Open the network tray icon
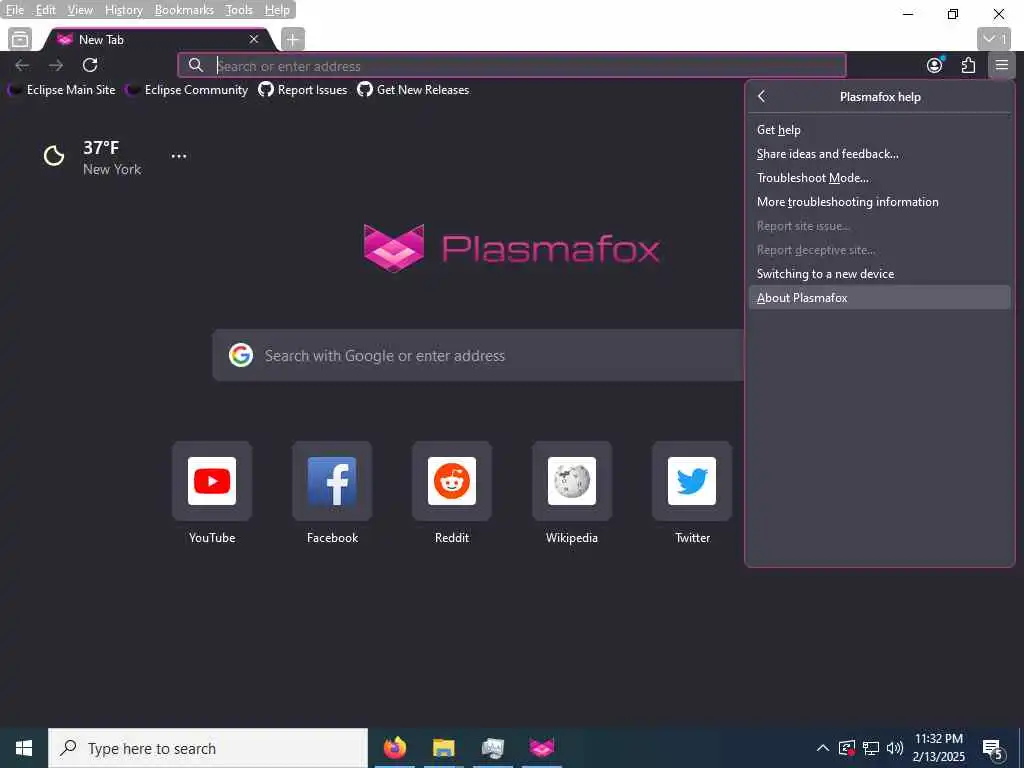 (x=871, y=748)
